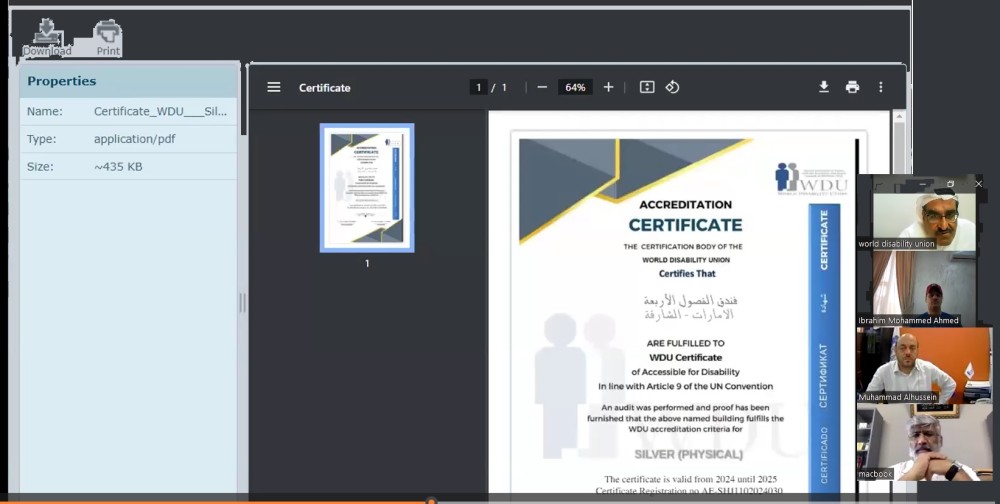Click the Properties panel scrollbar
Screen dimensions: 1000x504
pyautogui.click(x=243, y=102)
